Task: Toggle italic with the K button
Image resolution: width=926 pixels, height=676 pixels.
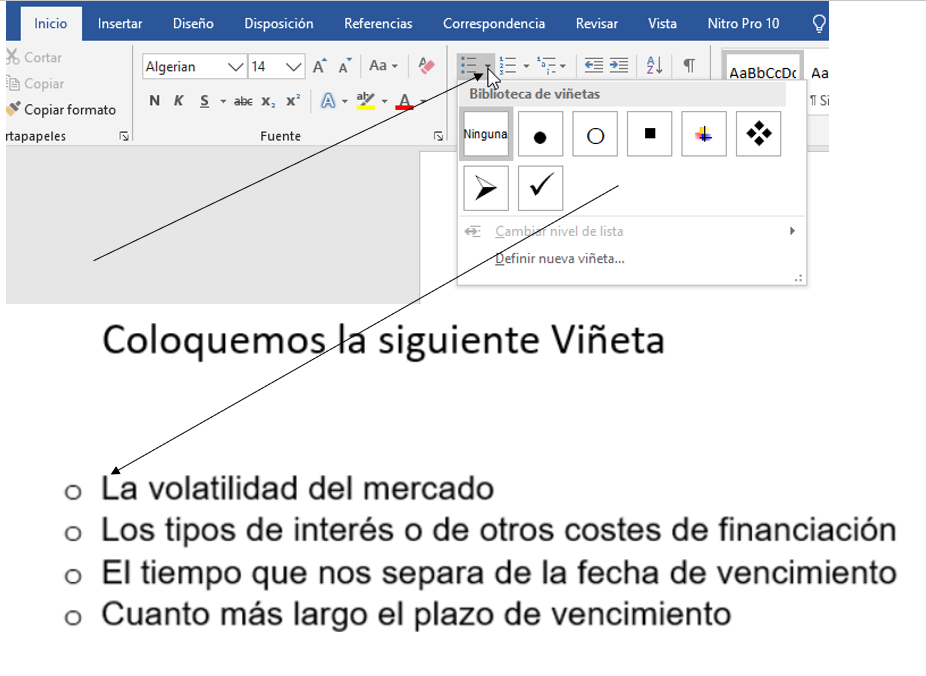Action: (178, 101)
